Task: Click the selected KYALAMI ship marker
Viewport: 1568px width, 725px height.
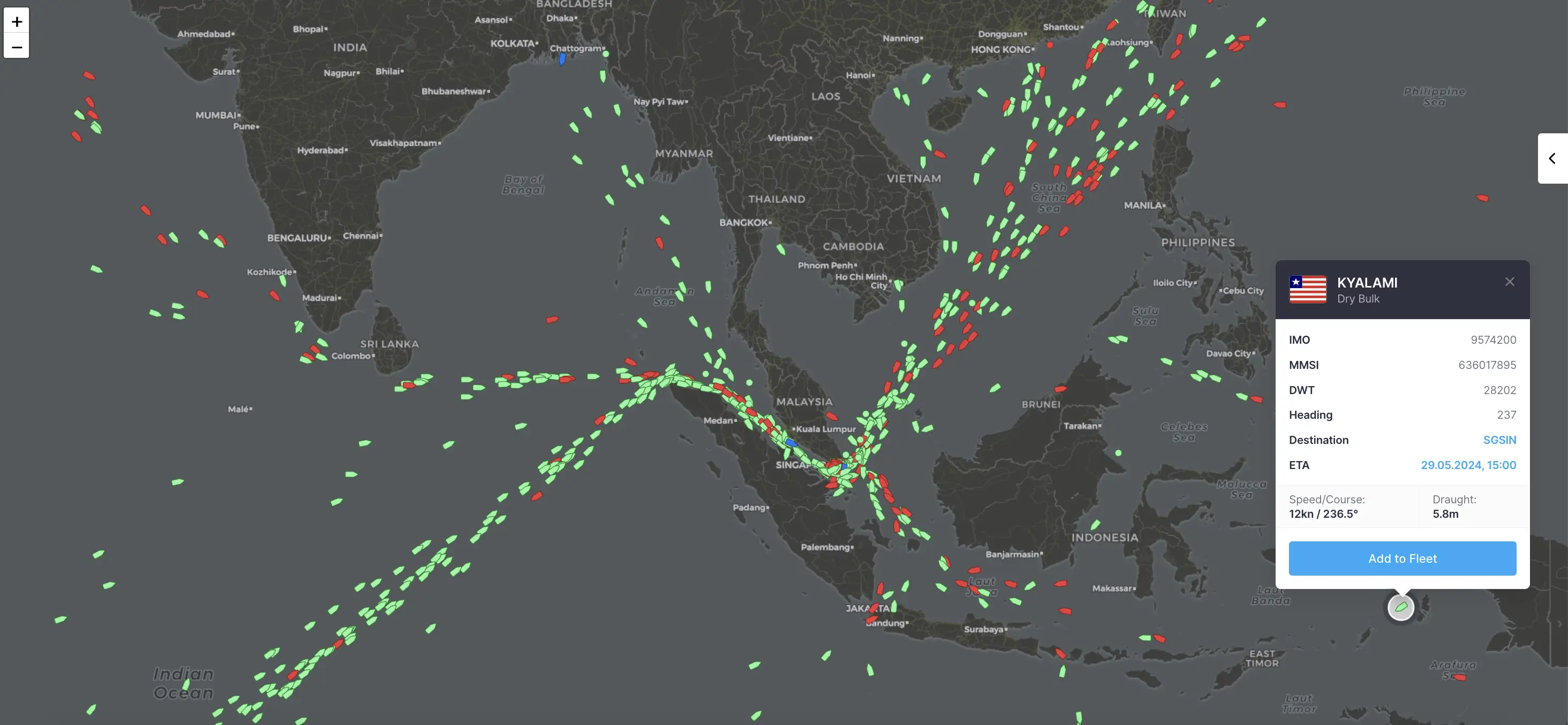Action: tap(1400, 607)
